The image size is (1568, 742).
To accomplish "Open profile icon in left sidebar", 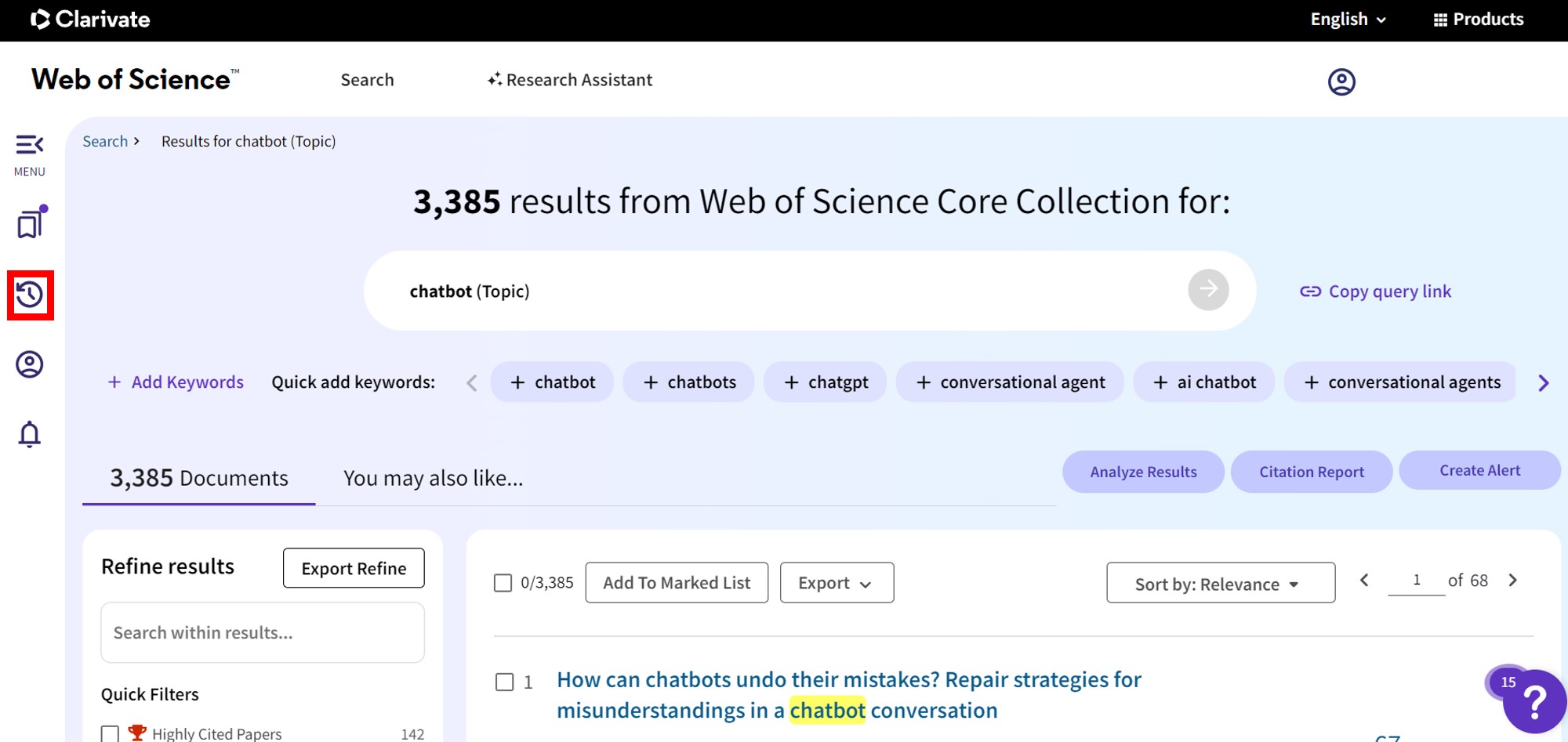I will point(30,364).
